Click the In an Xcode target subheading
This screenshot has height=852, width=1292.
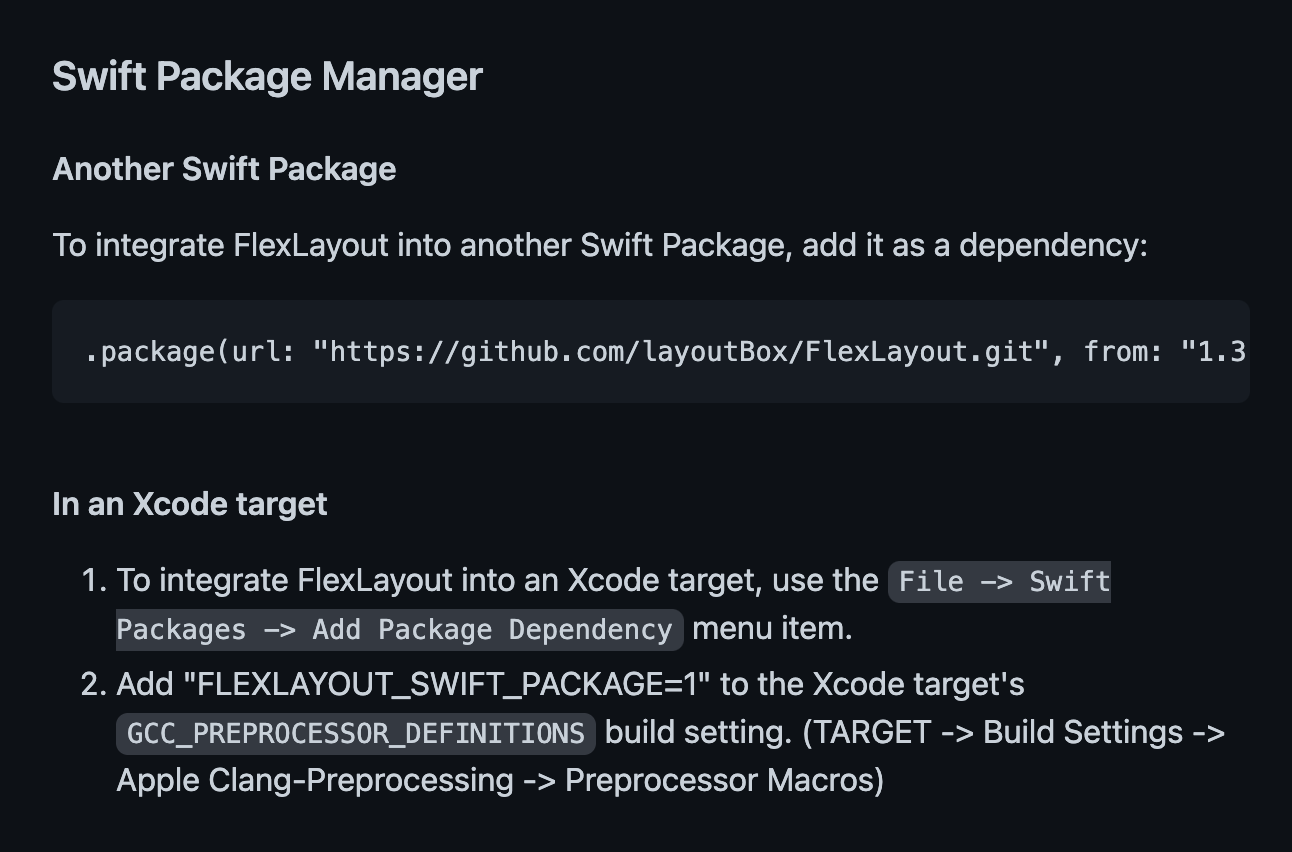point(190,504)
